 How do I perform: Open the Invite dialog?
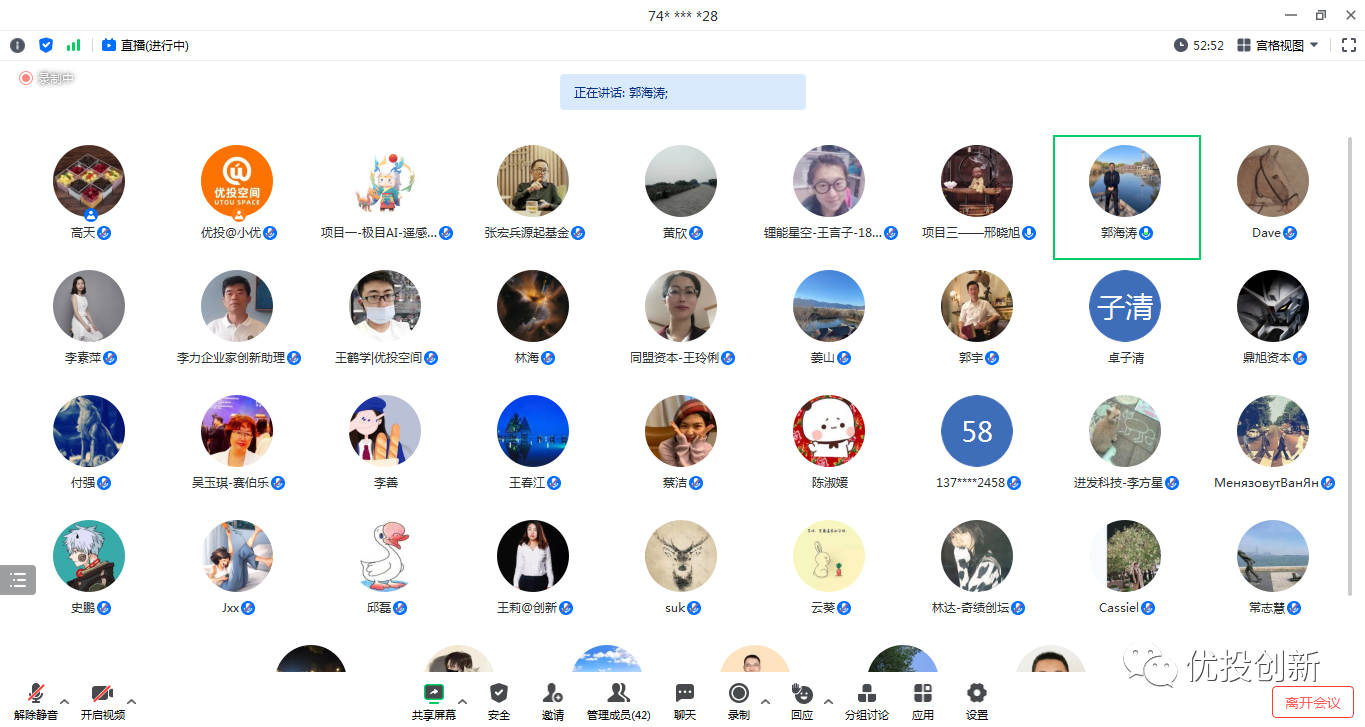coord(552,698)
